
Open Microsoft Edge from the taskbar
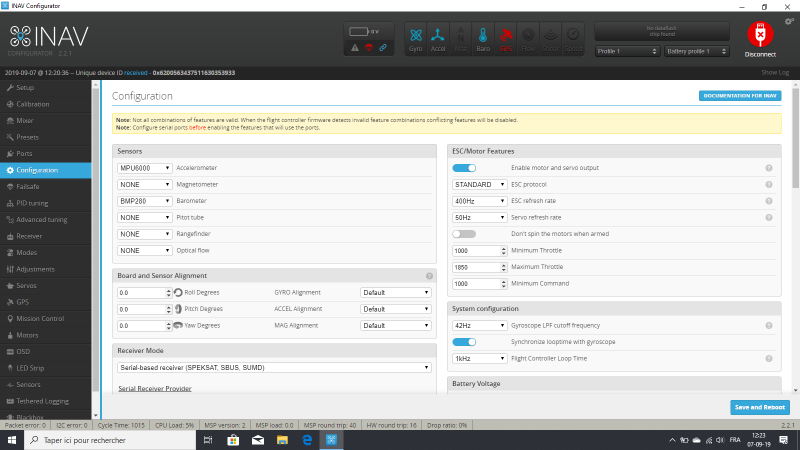pyautogui.click(x=307, y=440)
